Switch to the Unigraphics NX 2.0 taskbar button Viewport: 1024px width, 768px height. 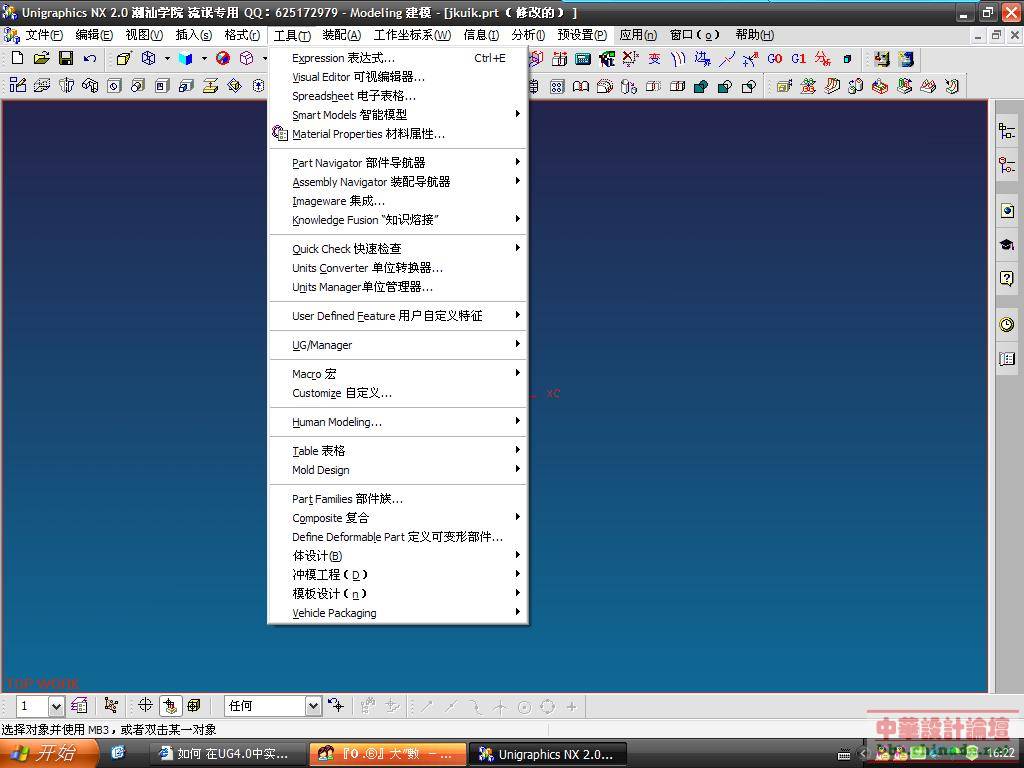[x=547, y=754]
